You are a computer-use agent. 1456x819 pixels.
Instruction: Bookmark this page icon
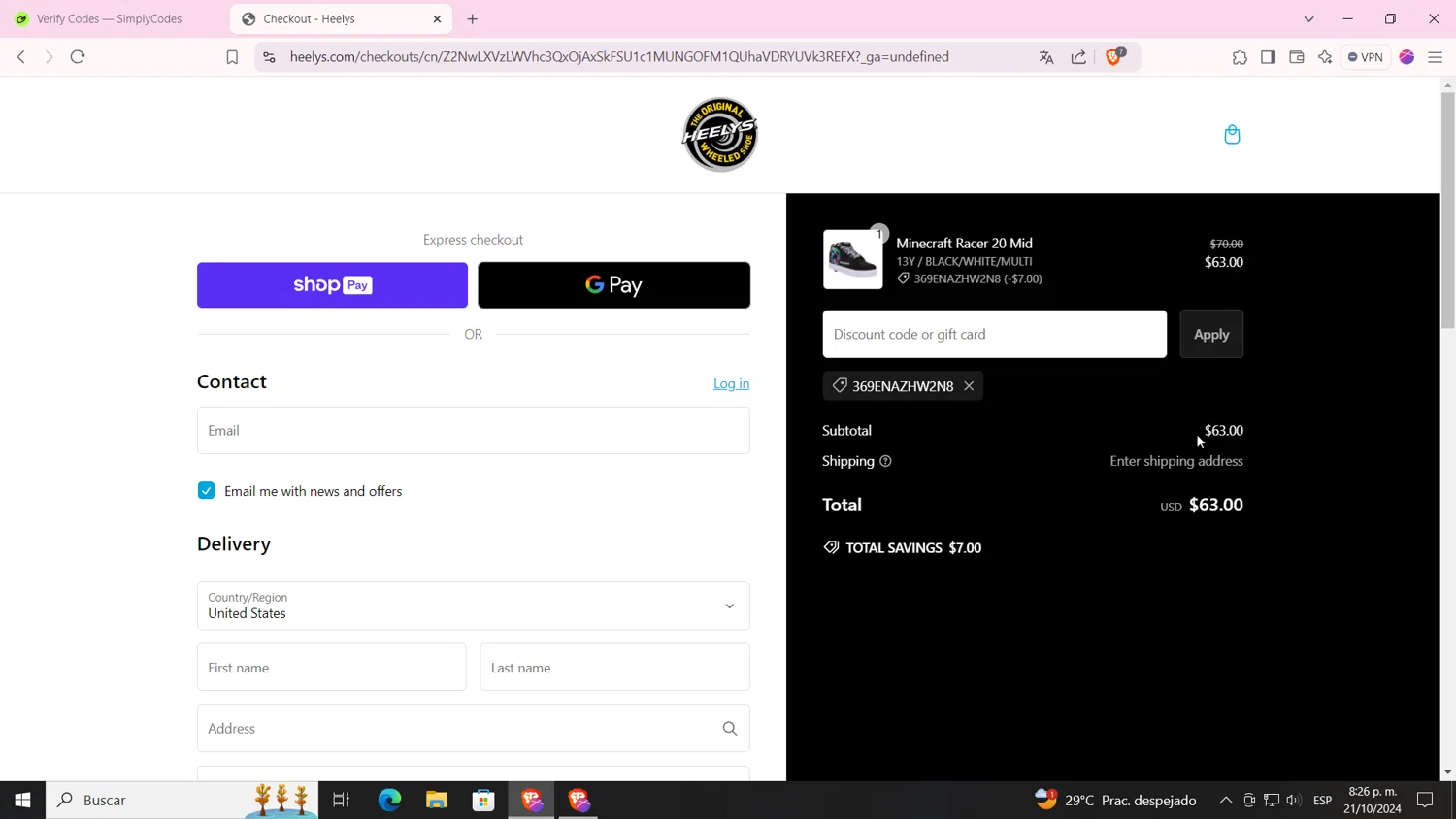[x=232, y=57]
